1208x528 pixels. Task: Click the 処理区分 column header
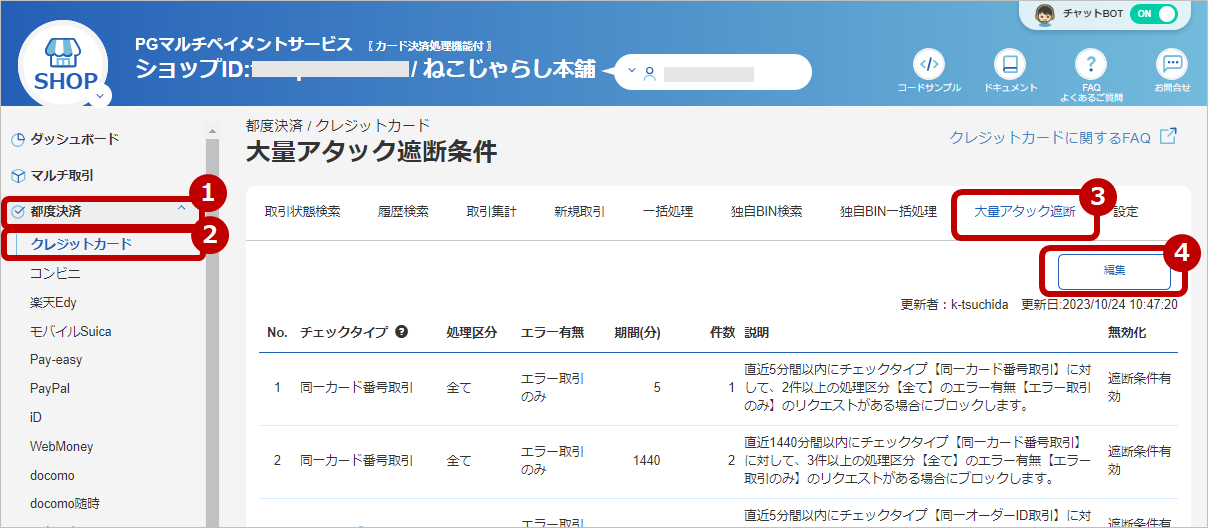[x=471, y=332]
